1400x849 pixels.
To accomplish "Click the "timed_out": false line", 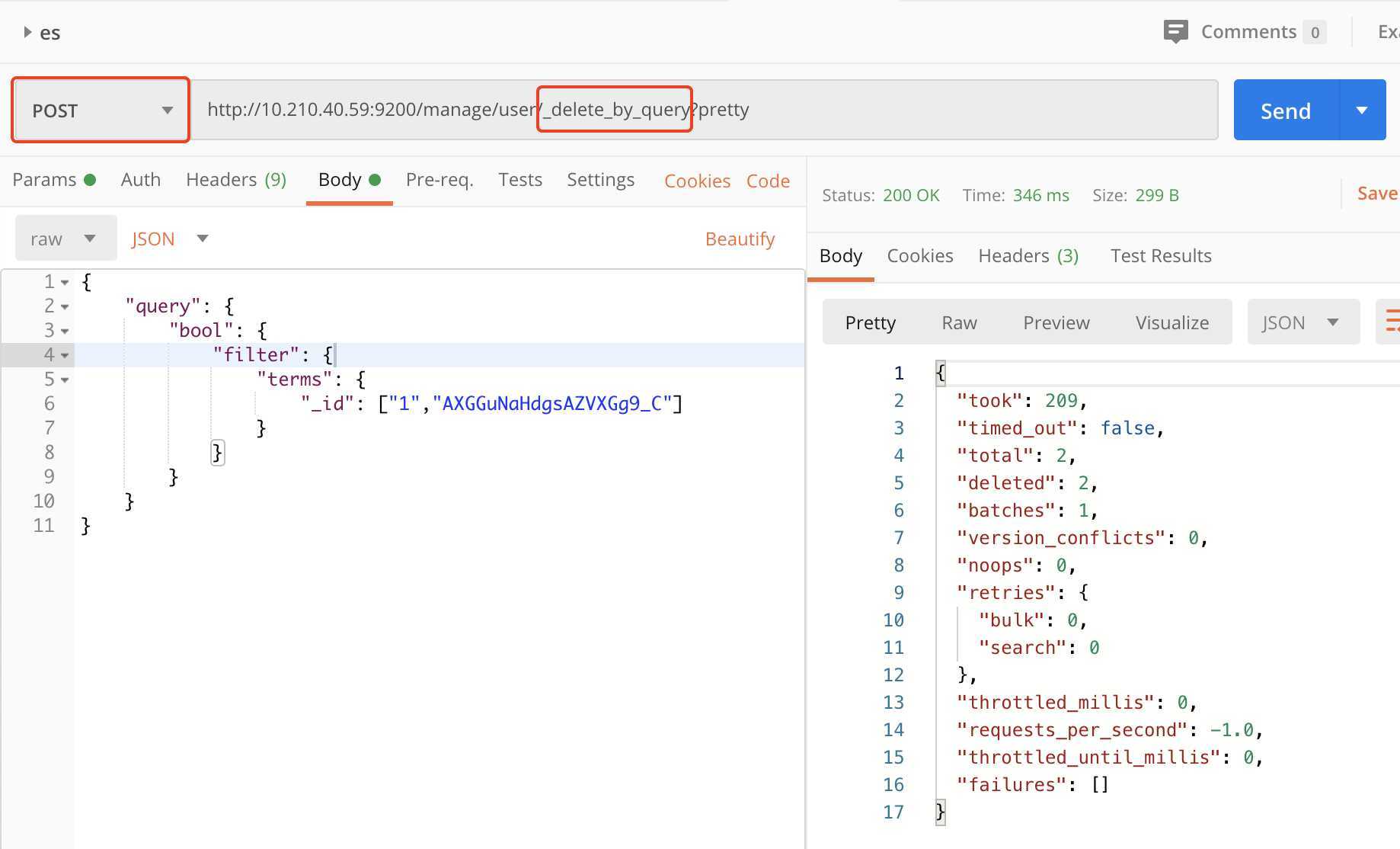I will [x=1060, y=428].
